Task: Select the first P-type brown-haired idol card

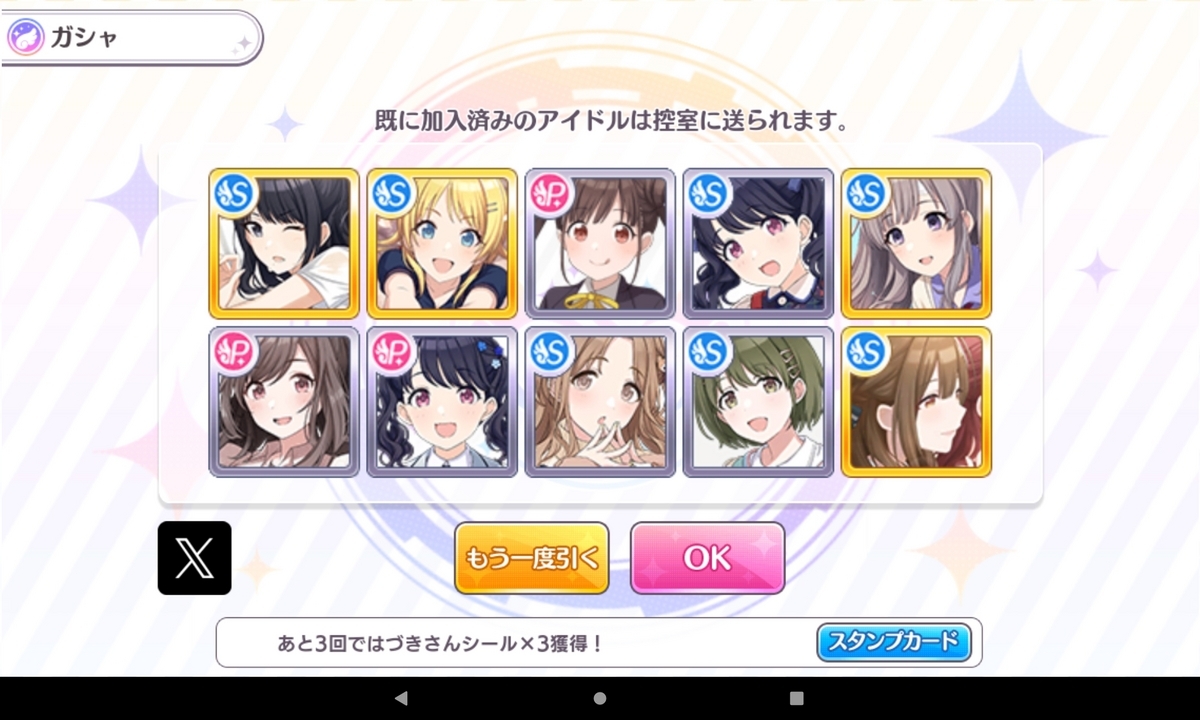Action: [284, 401]
